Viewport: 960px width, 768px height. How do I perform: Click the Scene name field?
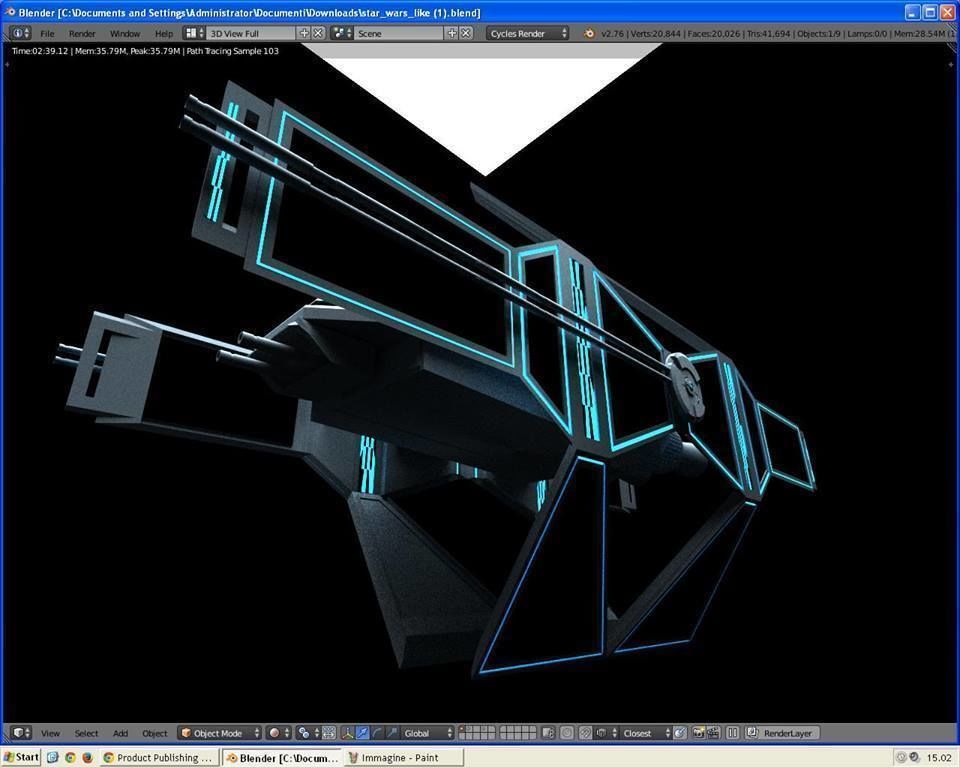click(x=399, y=33)
